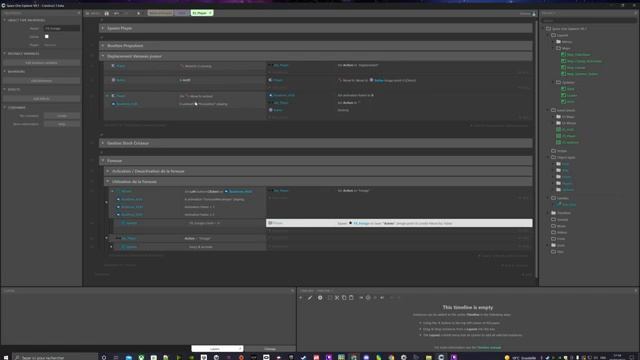Click the Preview play icon

click(x=138, y=13)
